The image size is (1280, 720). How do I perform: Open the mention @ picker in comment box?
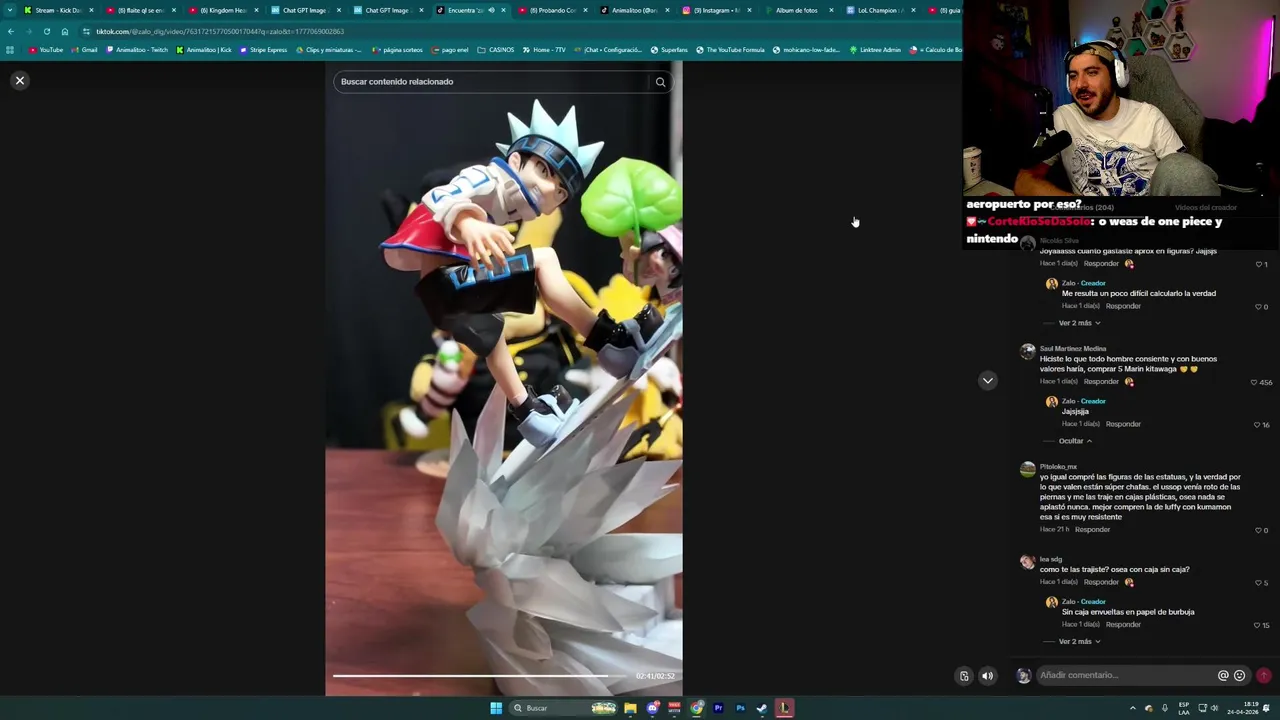[x=1223, y=675]
